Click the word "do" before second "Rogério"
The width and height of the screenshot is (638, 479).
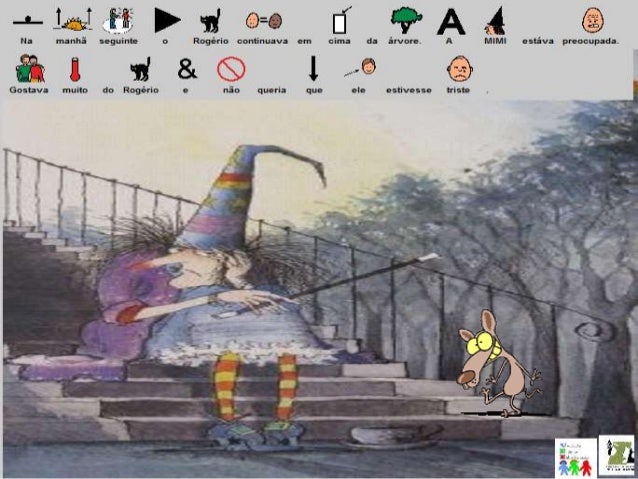[x=108, y=90]
